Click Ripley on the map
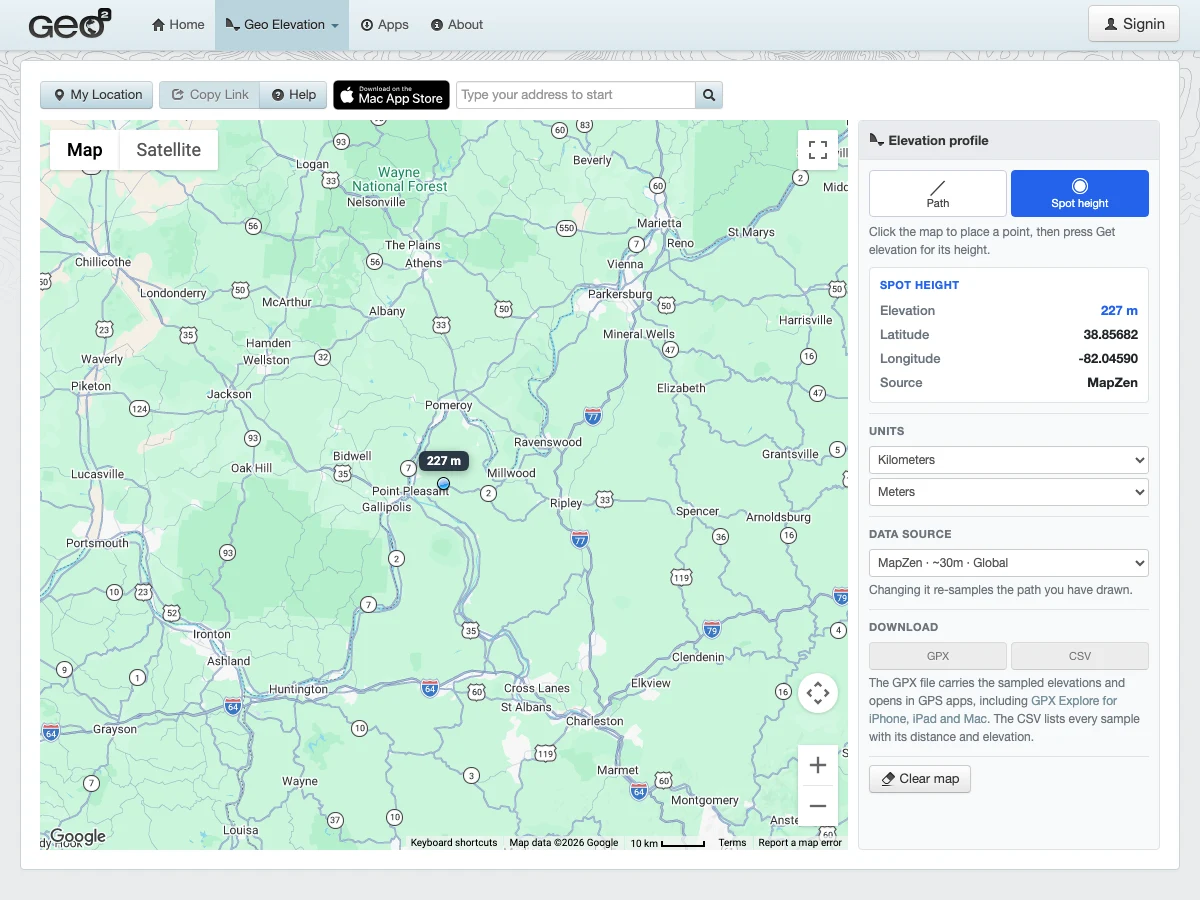 pyautogui.click(x=566, y=503)
